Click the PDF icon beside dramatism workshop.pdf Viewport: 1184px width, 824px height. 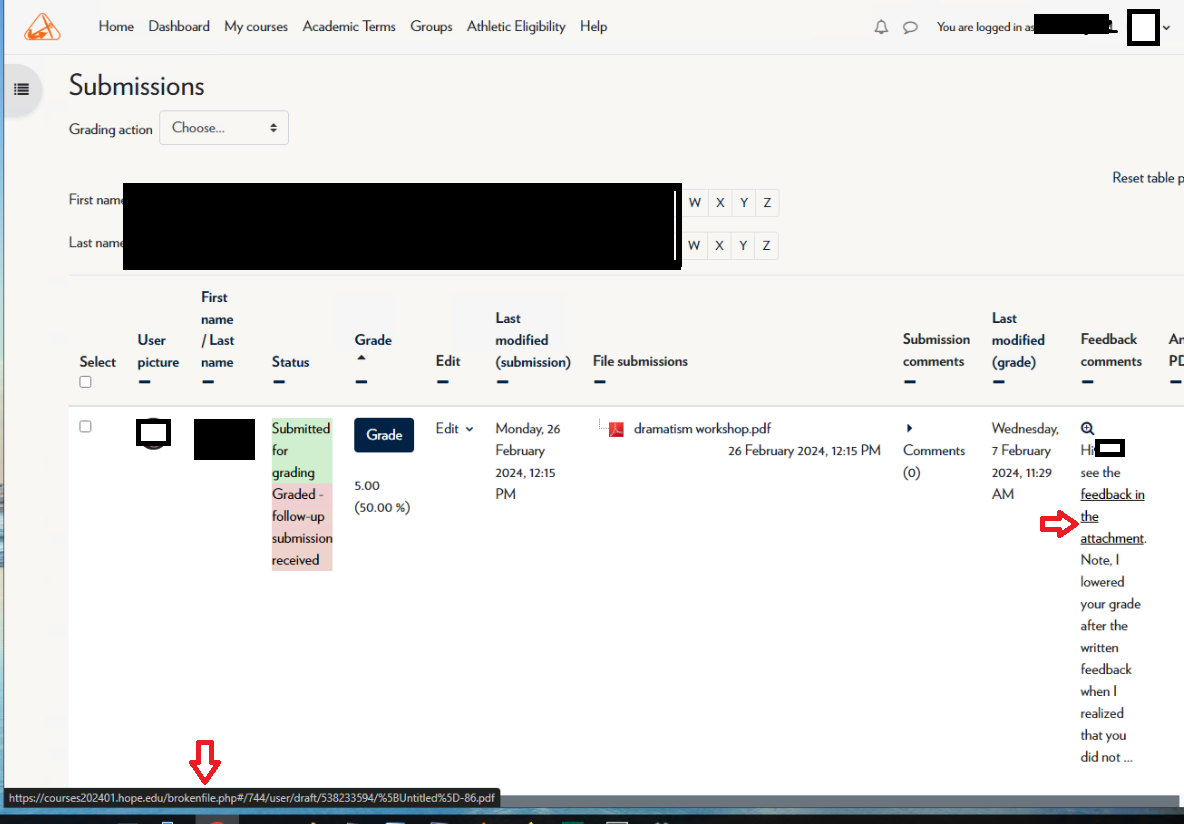pyautogui.click(x=616, y=429)
